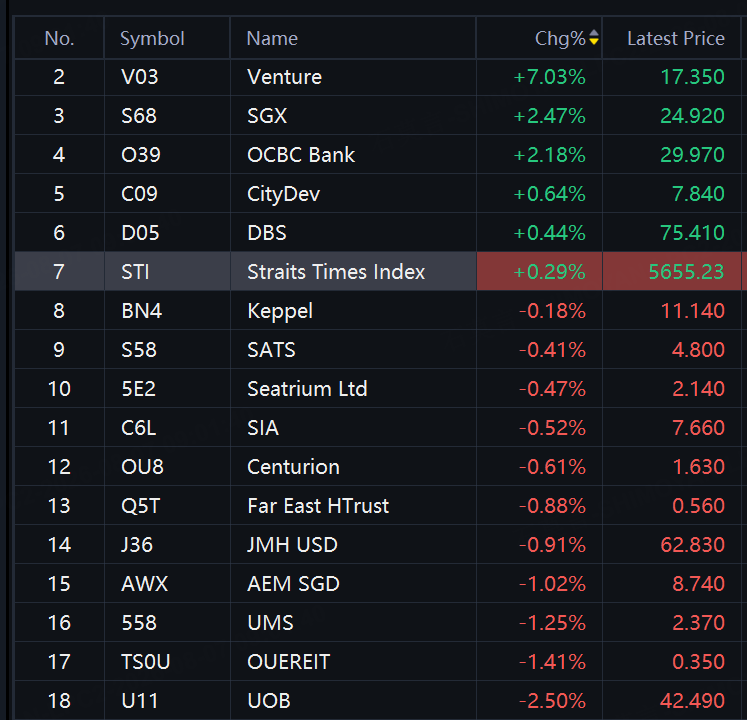747x720 pixels.
Task: Sort by the Chg% column sort arrows
Action: [x=594, y=37]
